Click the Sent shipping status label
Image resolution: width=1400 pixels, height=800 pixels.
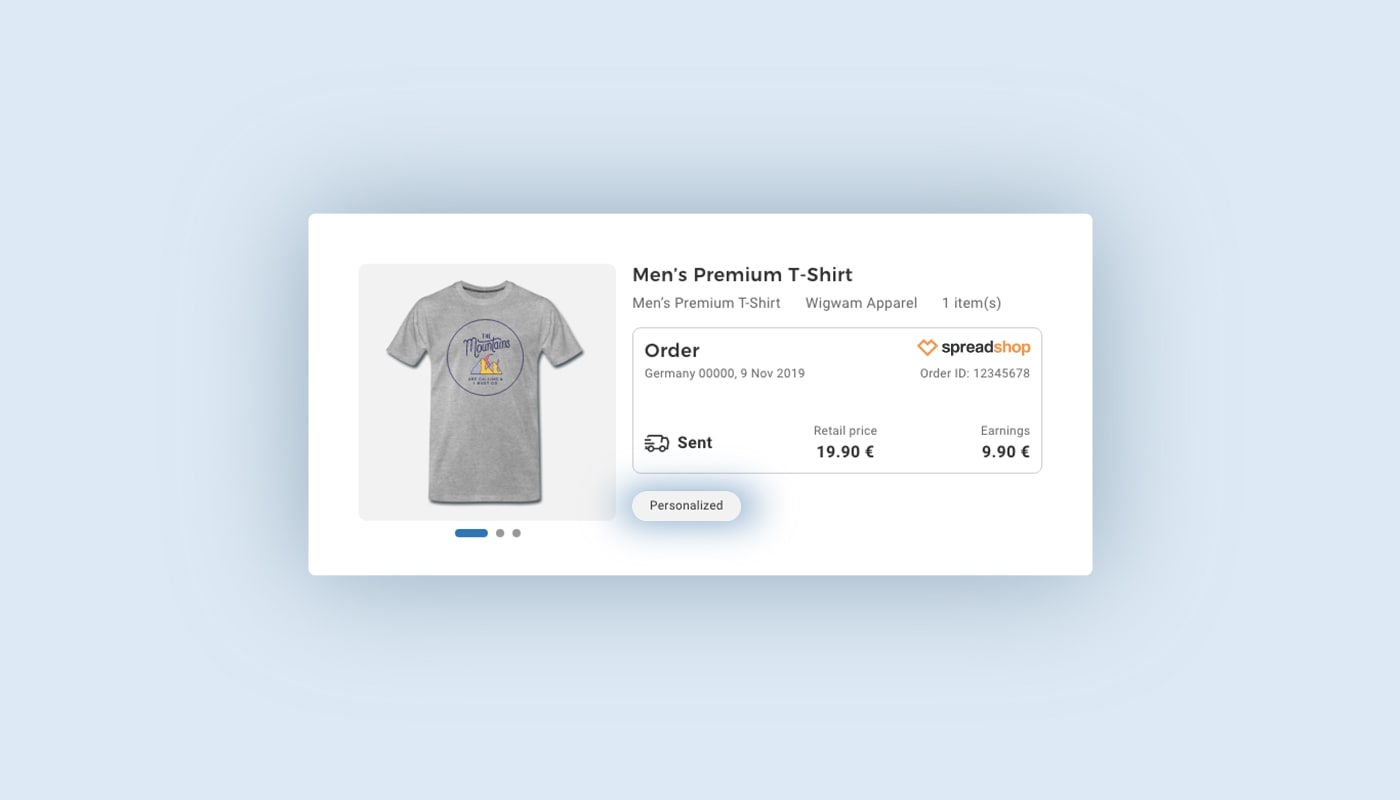point(695,443)
